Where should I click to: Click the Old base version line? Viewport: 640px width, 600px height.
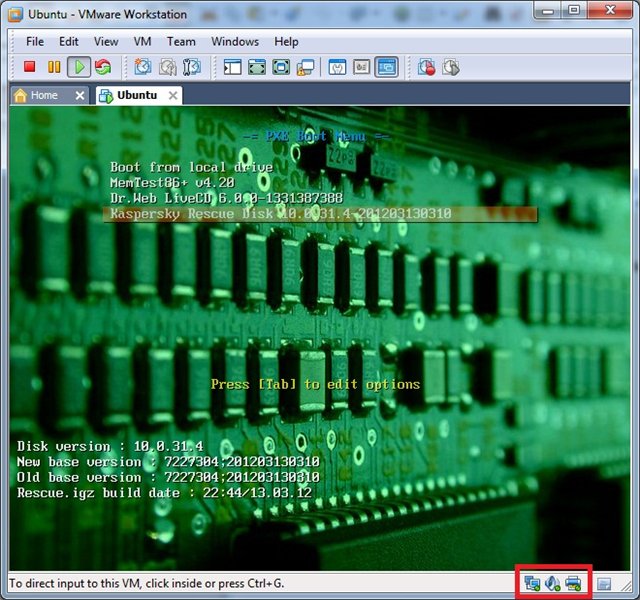click(x=168, y=477)
